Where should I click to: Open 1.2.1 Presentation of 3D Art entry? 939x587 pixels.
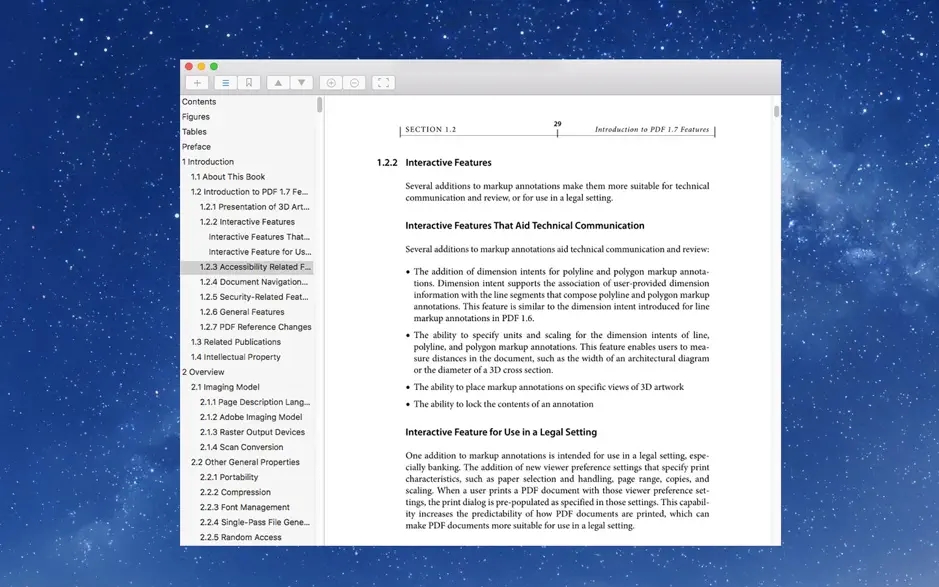[255, 207]
